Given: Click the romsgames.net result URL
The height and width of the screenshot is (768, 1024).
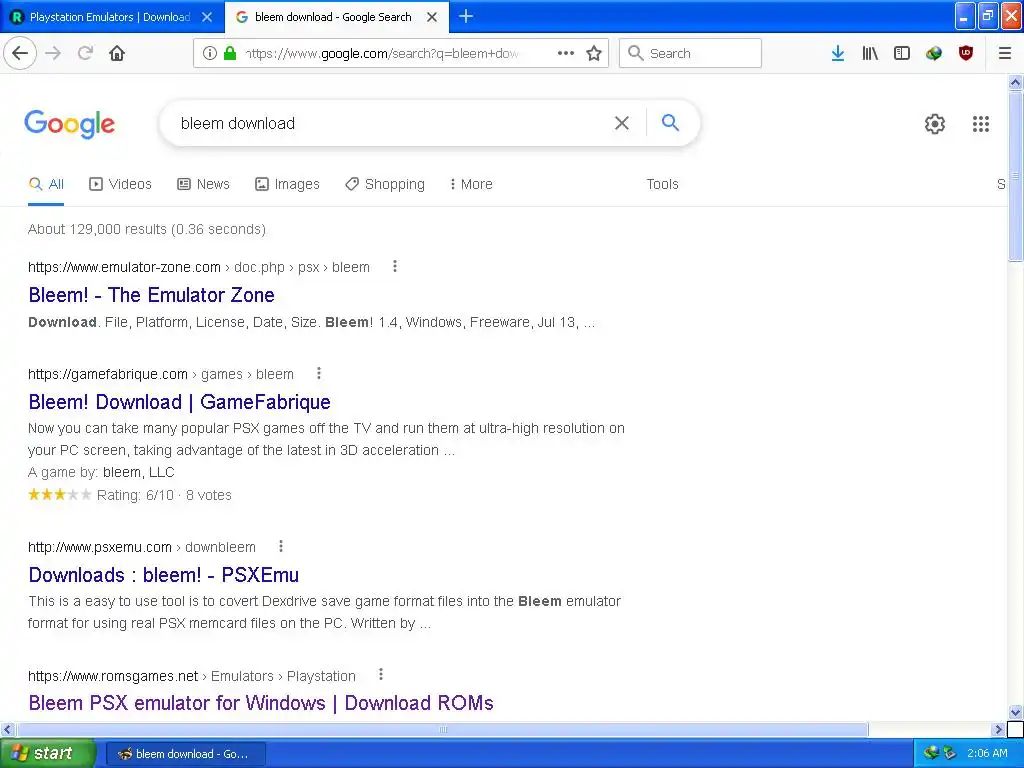Looking at the screenshot, I should [x=192, y=676].
